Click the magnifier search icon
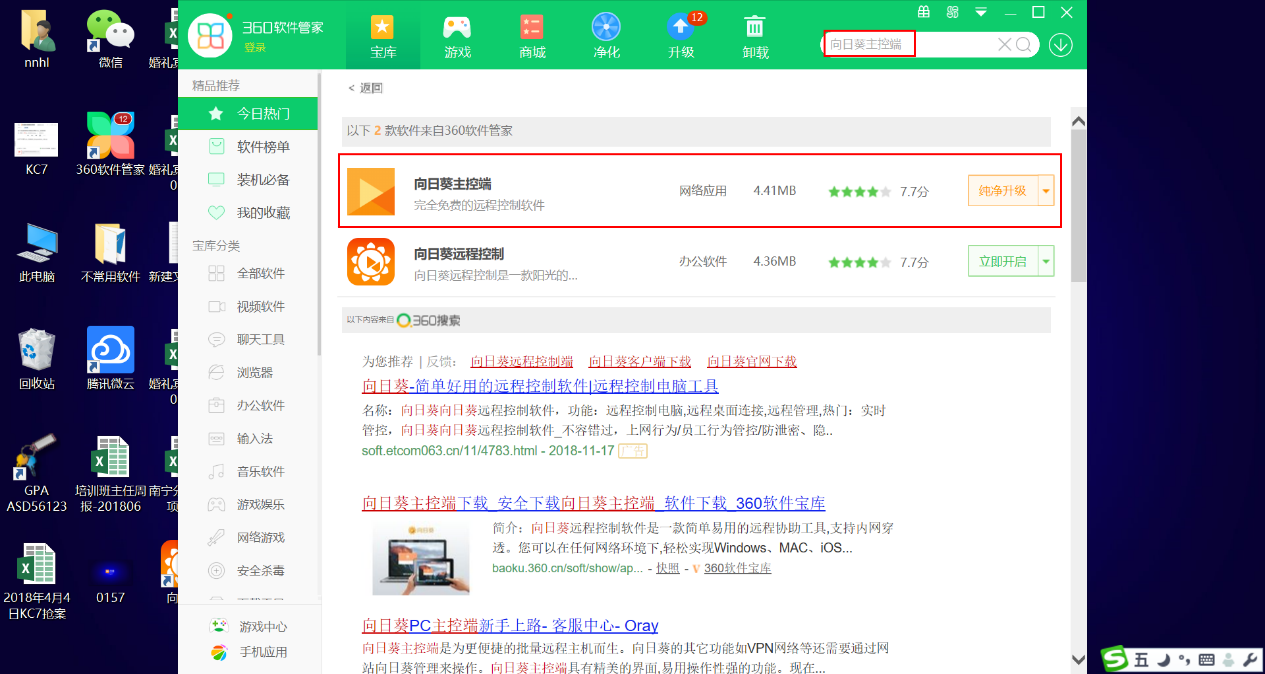The image size is (1265, 674). click(x=1024, y=45)
